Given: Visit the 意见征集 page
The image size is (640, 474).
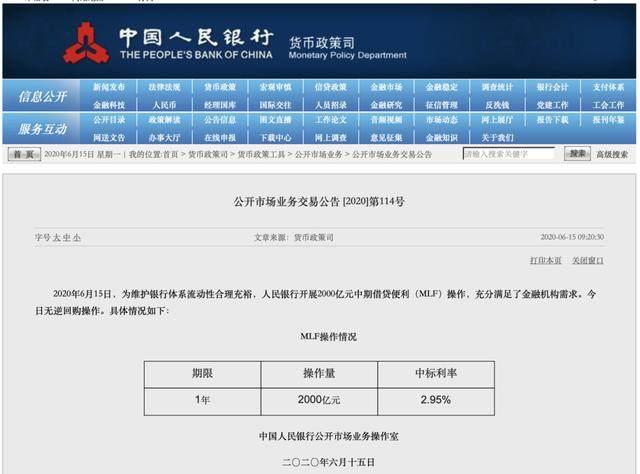Looking at the screenshot, I should click(x=386, y=138).
